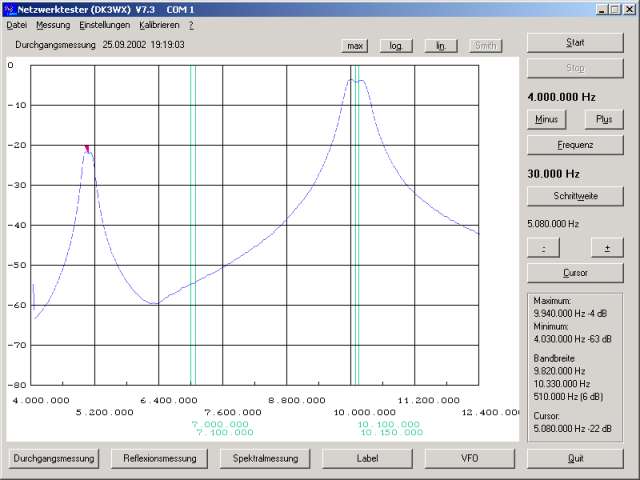Viewport: 640px width, 480px height.
Task: Select Durchgangsmessung mode
Action: (54, 459)
